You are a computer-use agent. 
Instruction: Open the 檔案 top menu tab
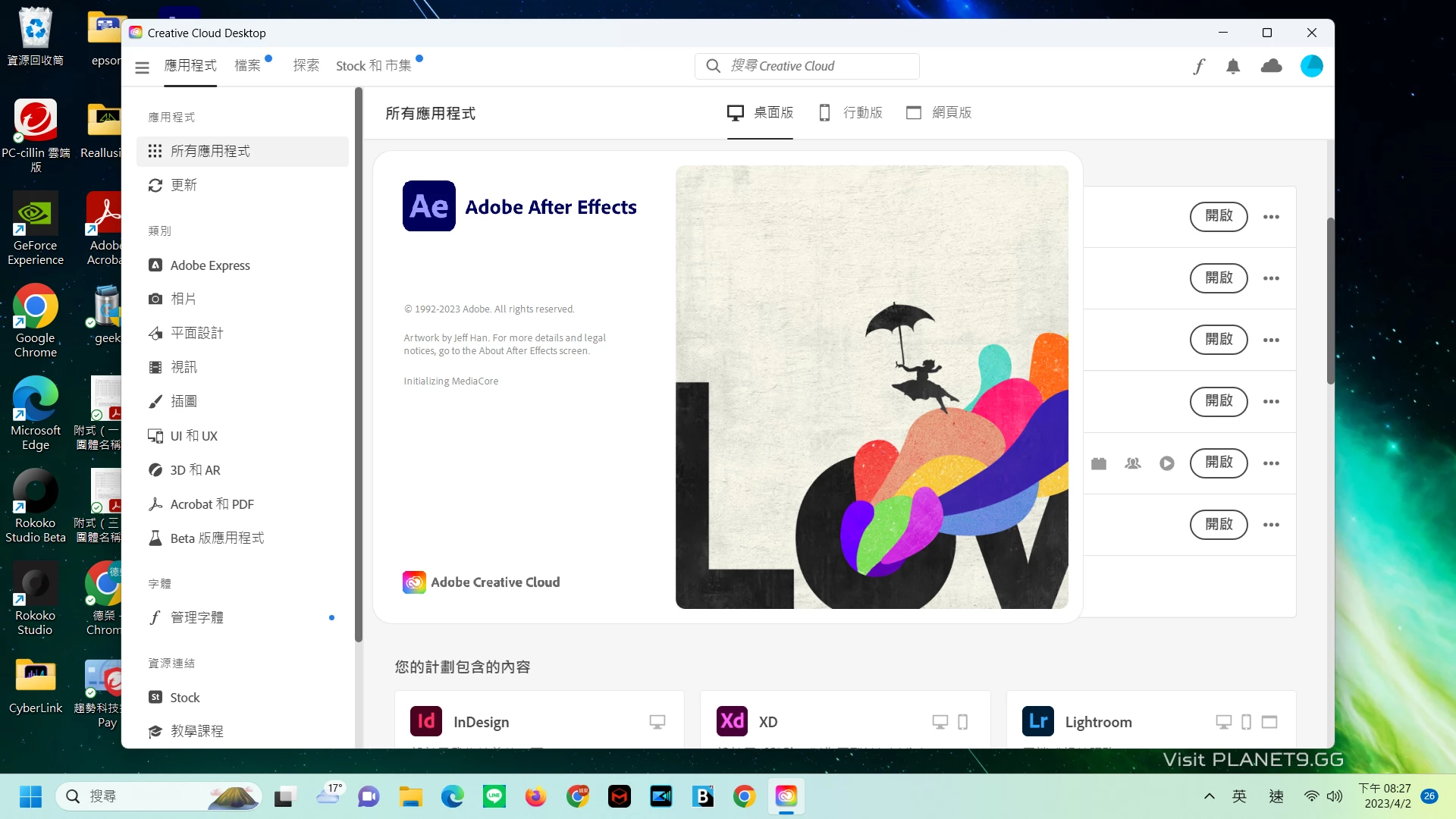click(247, 66)
